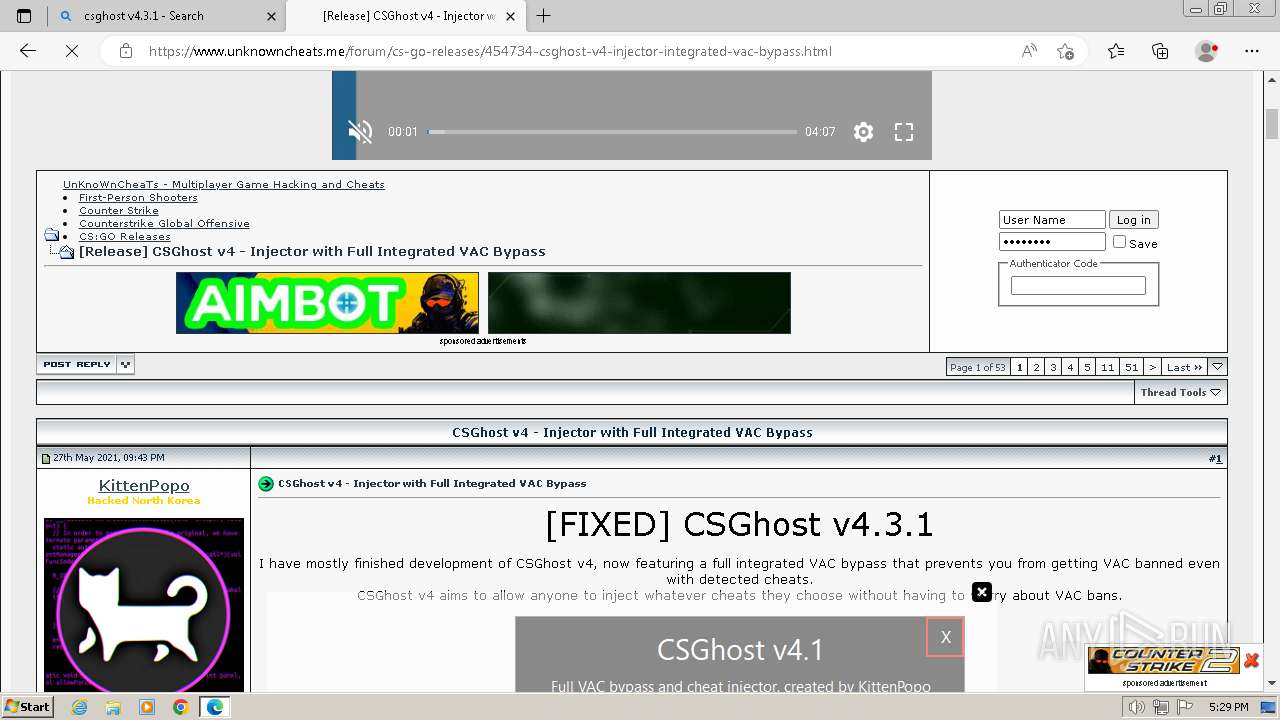Viewport: 1280px width, 720px height.
Task: Jump to Last page
Action: 1184,367
